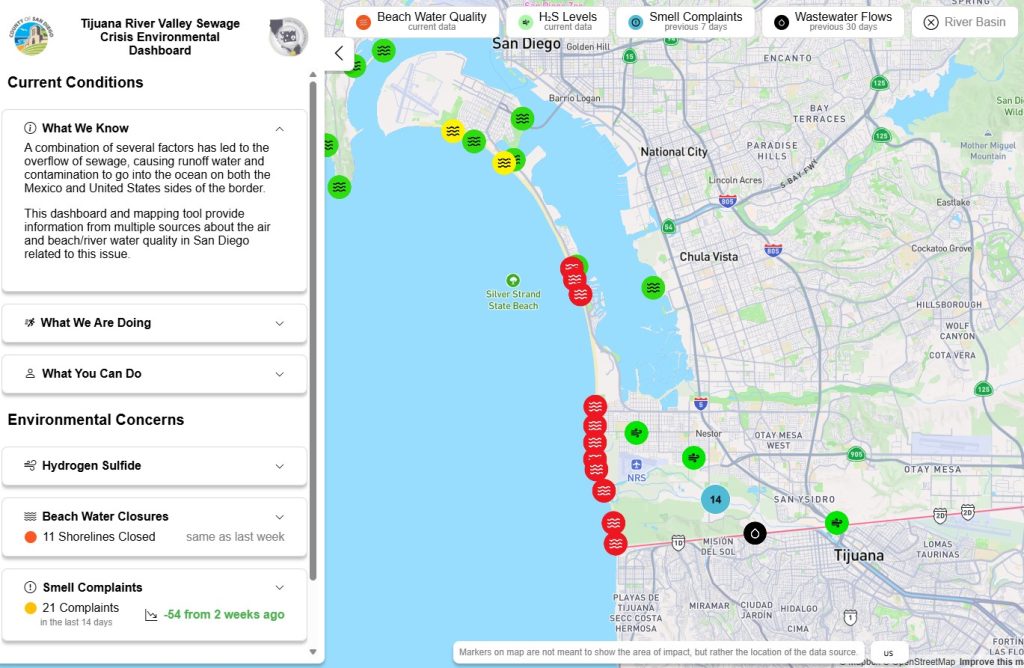Click the NRS airport map icon
The image size is (1024, 668).
636,465
